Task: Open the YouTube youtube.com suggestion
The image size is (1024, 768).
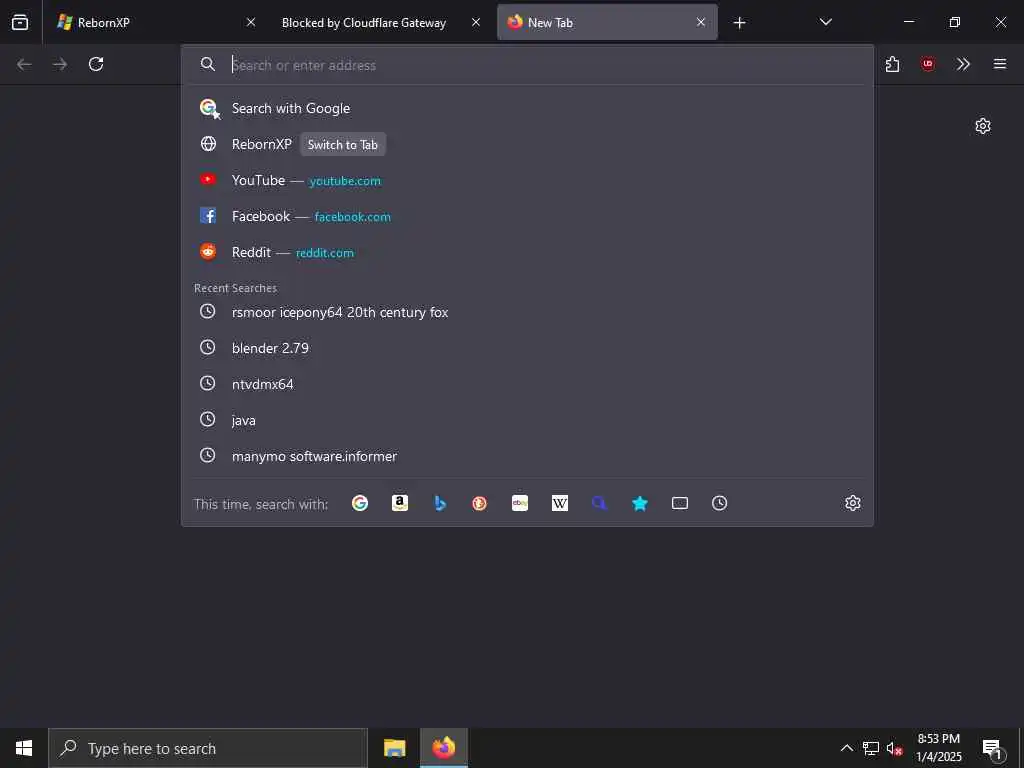Action: tap(527, 180)
